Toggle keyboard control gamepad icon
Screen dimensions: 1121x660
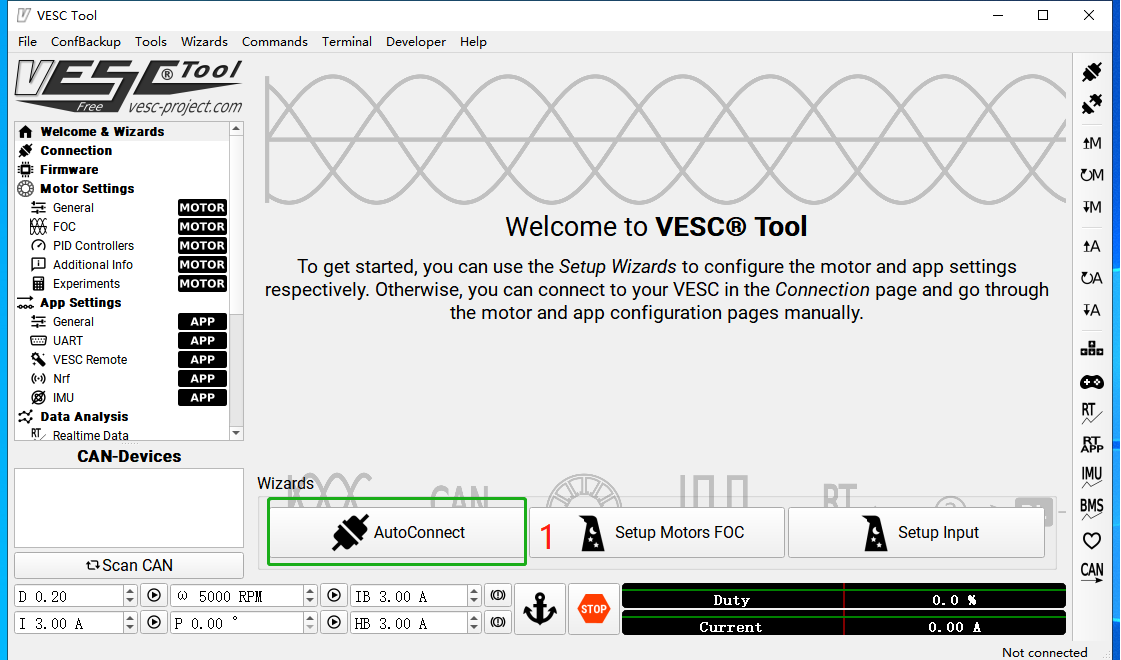coord(1092,383)
